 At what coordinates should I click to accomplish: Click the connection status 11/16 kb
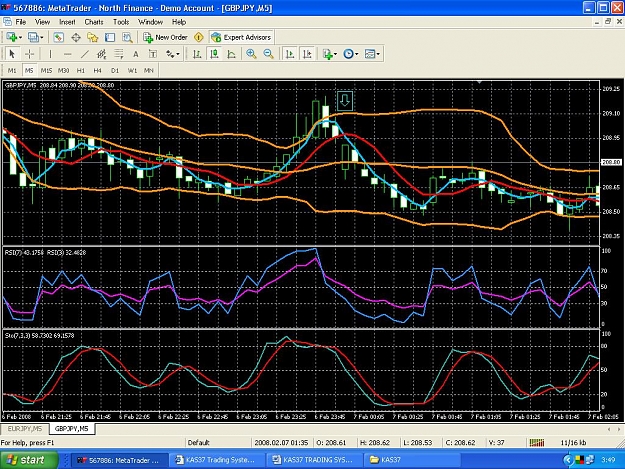tap(573, 442)
